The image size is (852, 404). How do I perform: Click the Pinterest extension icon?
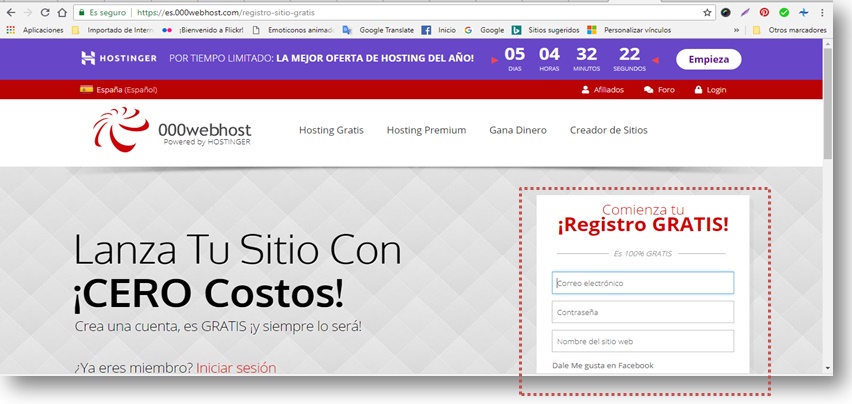click(x=765, y=12)
